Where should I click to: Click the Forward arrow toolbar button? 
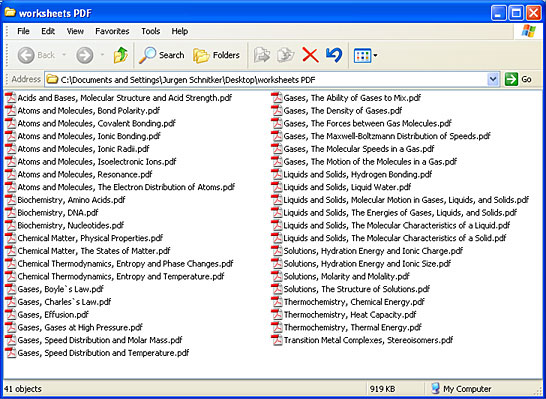coord(85,55)
